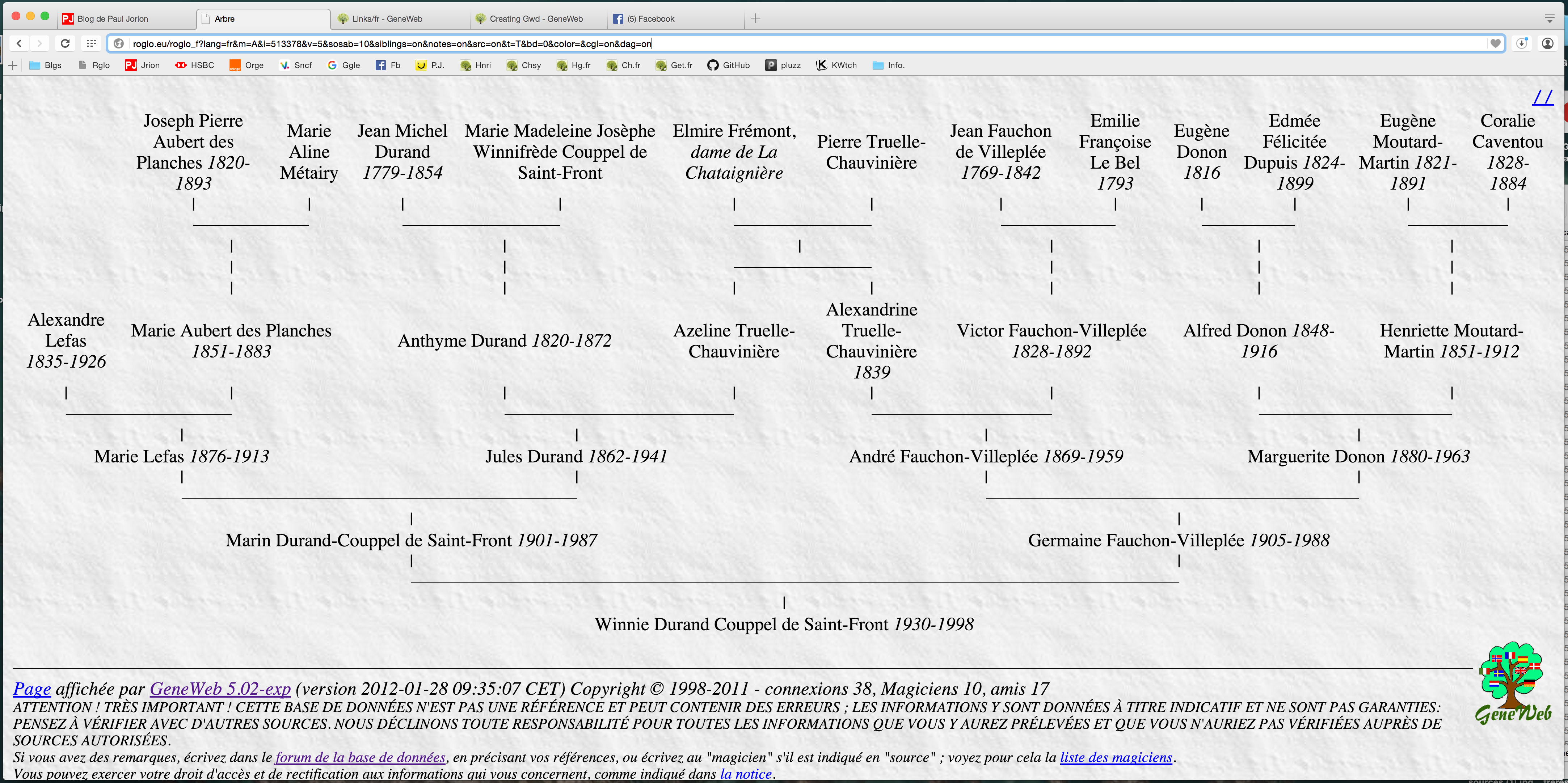The width and height of the screenshot is (1568, 783).
Task: Add a new tab with the plus button
Action: coord(755,18)
